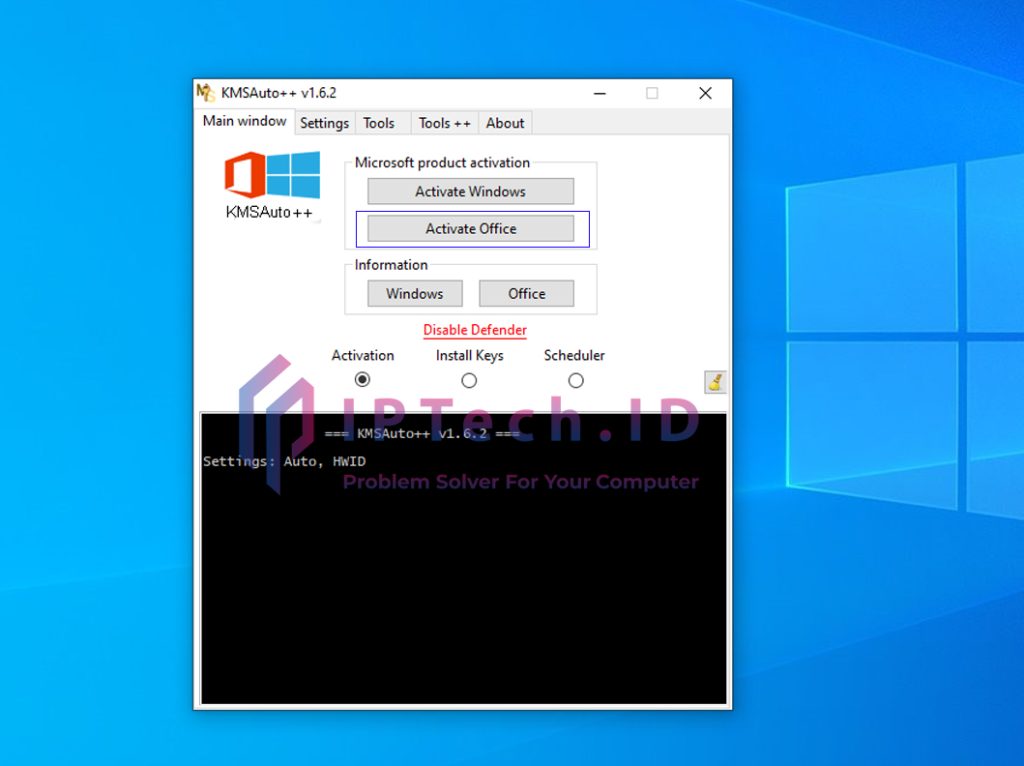Click the Disable Defender link
This screenshot has width=1024, height=766.
(475, 330)
